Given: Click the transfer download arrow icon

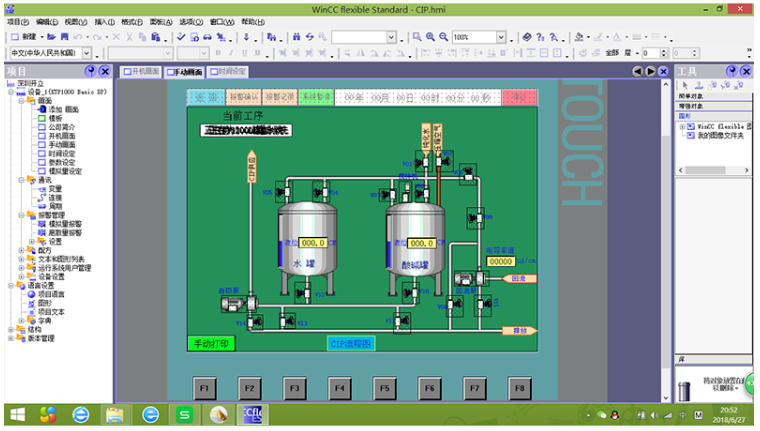Looking at the screenshot, I should click(246, 37).
